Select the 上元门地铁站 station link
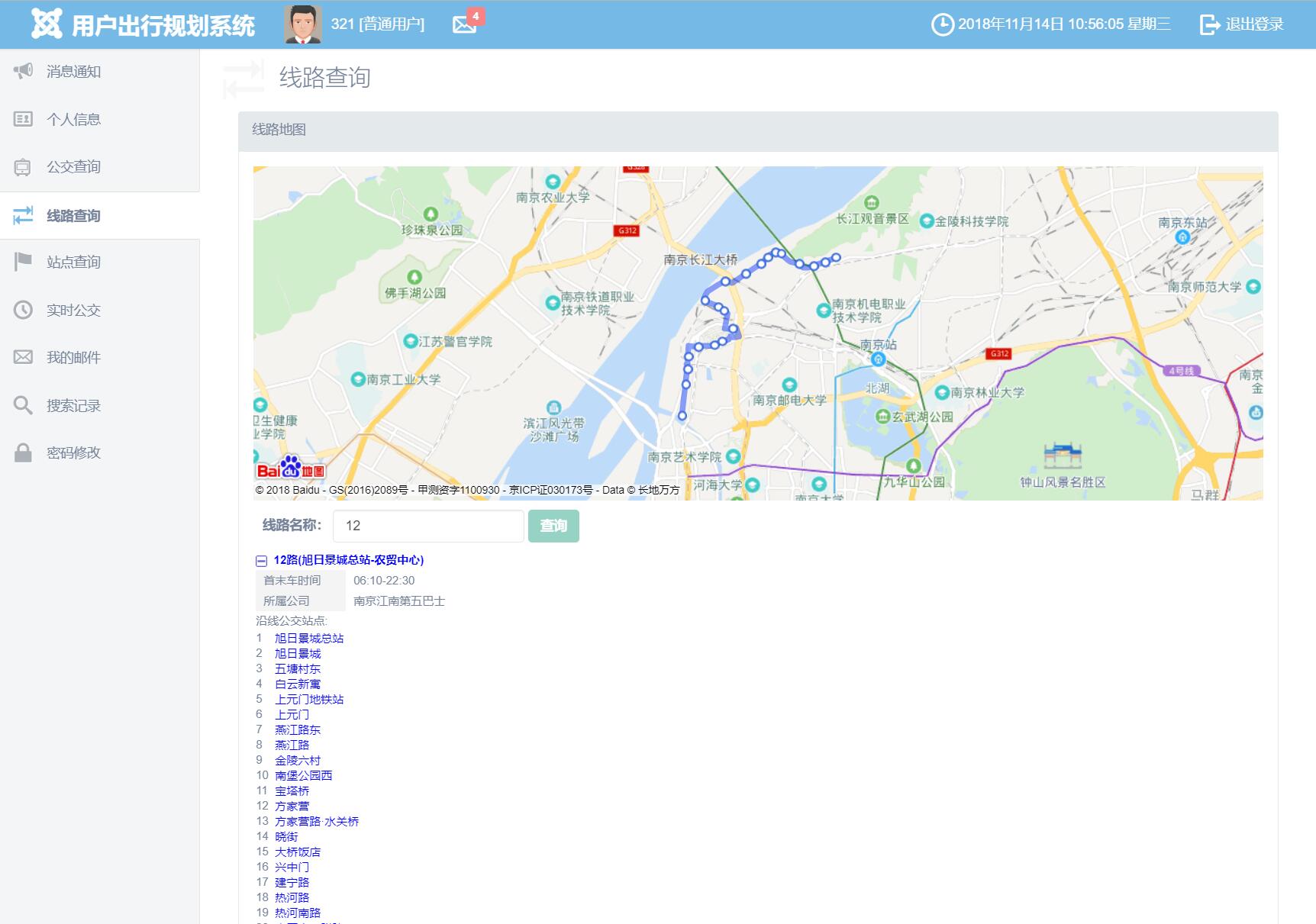Image resolution: width=1316 pixels, height=924 pixels. point(309,700)
